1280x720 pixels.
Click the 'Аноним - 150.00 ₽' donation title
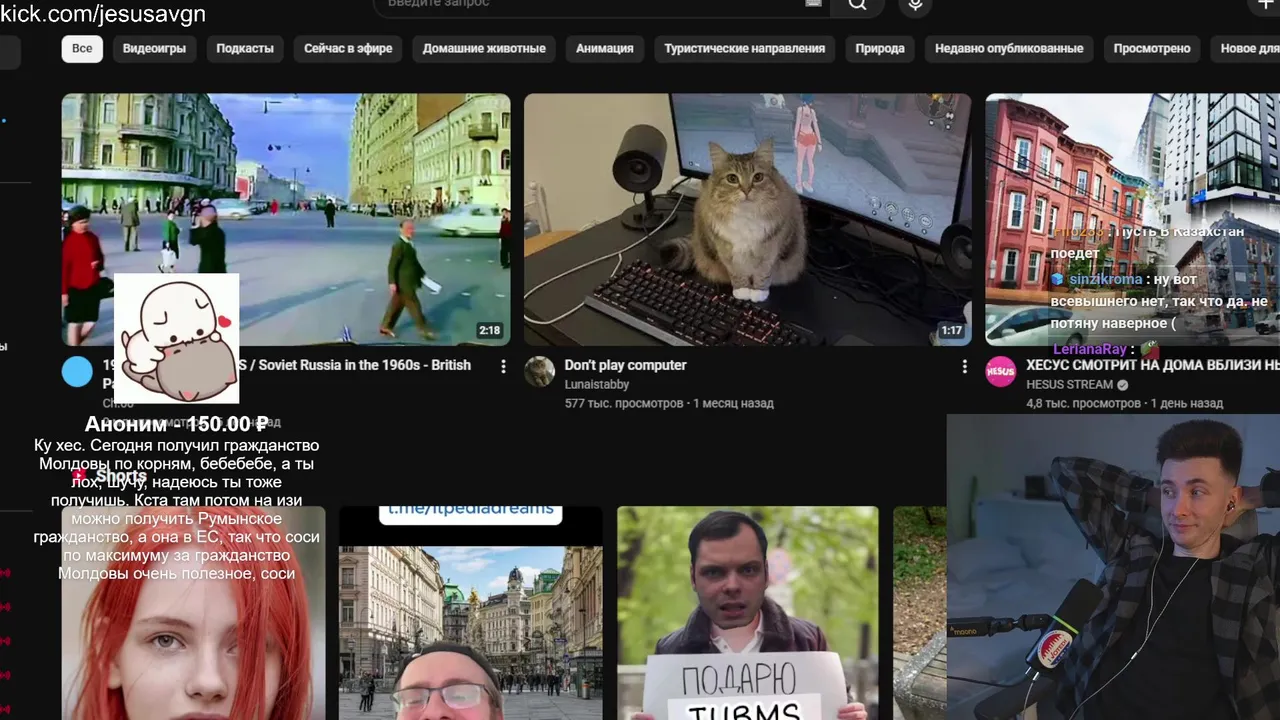point(176,424)
